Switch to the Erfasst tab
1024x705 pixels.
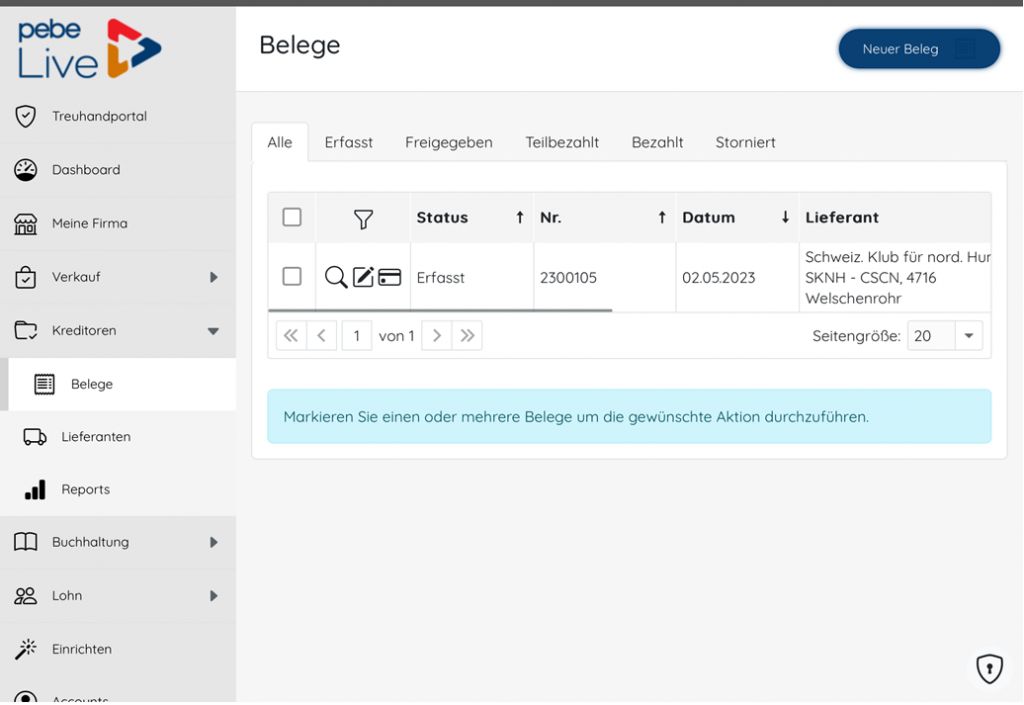(x=349, y=142)
